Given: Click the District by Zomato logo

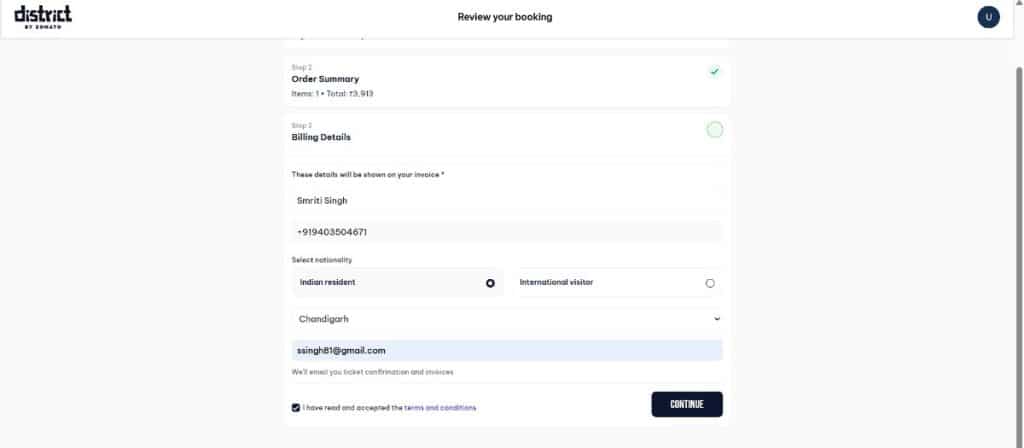Looking at the screenshot, I should 43,17.
